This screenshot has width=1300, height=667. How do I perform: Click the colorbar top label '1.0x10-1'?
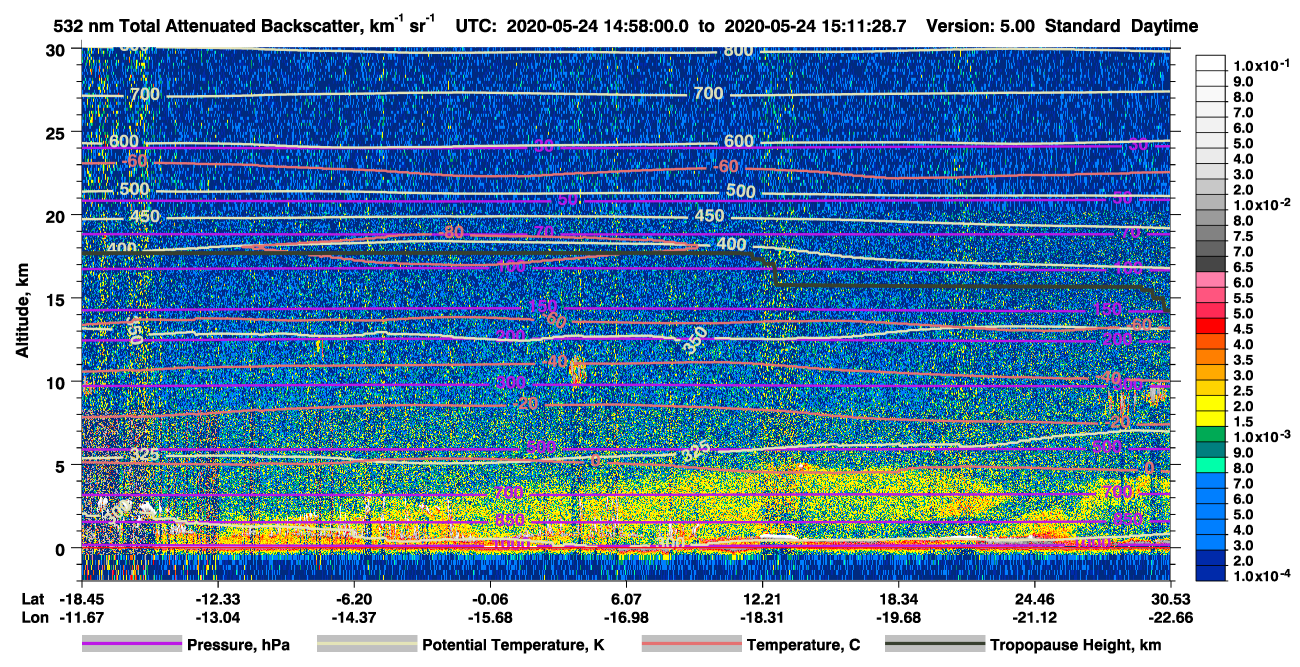tap(1260, 64)
